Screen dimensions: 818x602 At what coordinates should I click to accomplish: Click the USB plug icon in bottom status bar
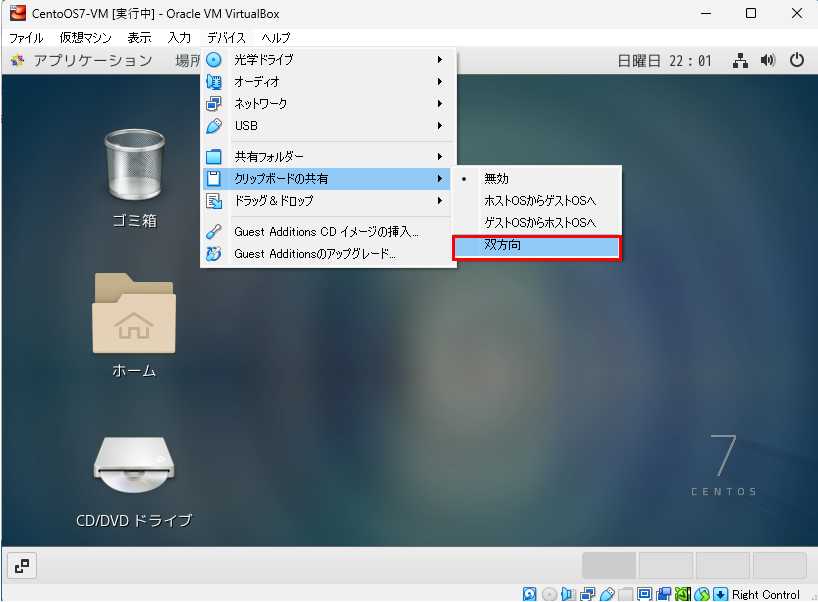606,594
